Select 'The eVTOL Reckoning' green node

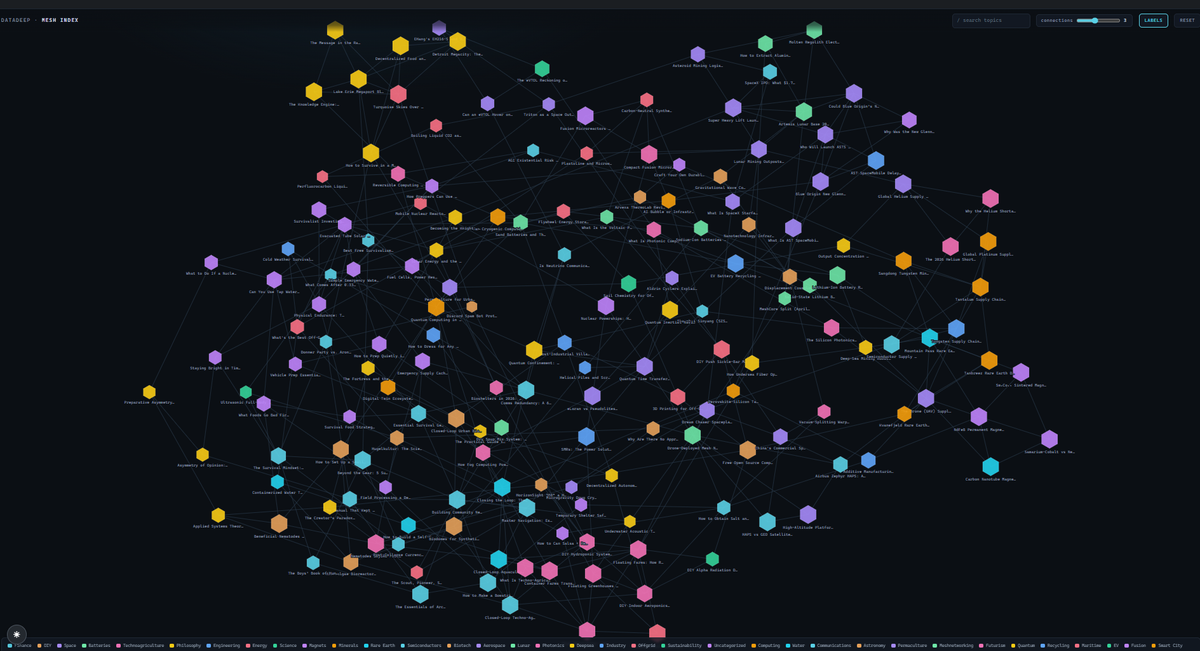[542, 69]
